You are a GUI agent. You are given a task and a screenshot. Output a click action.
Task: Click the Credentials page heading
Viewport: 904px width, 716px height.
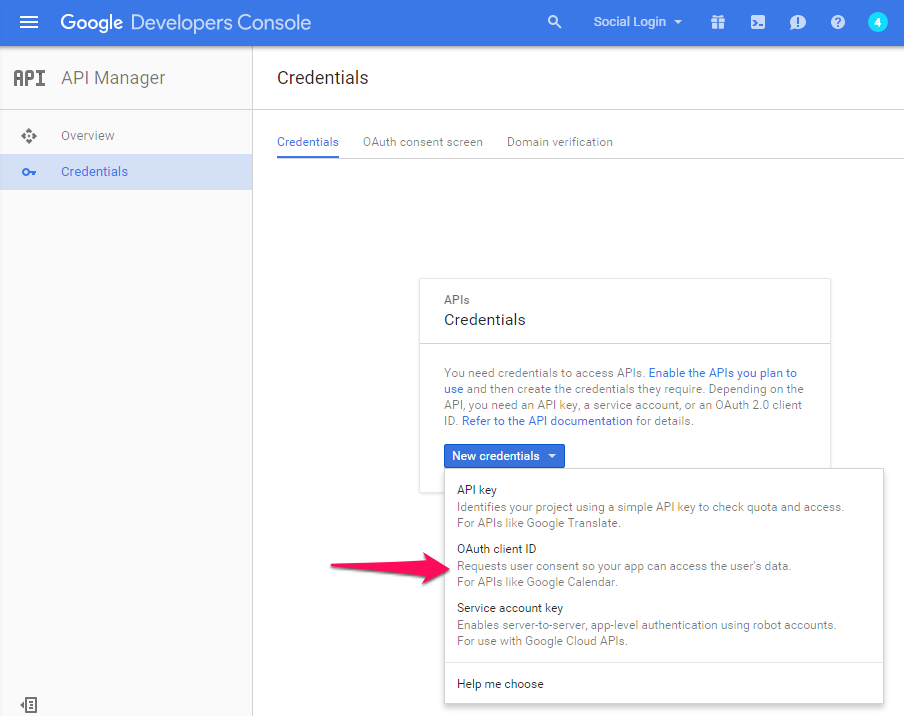tap(322, 78)
